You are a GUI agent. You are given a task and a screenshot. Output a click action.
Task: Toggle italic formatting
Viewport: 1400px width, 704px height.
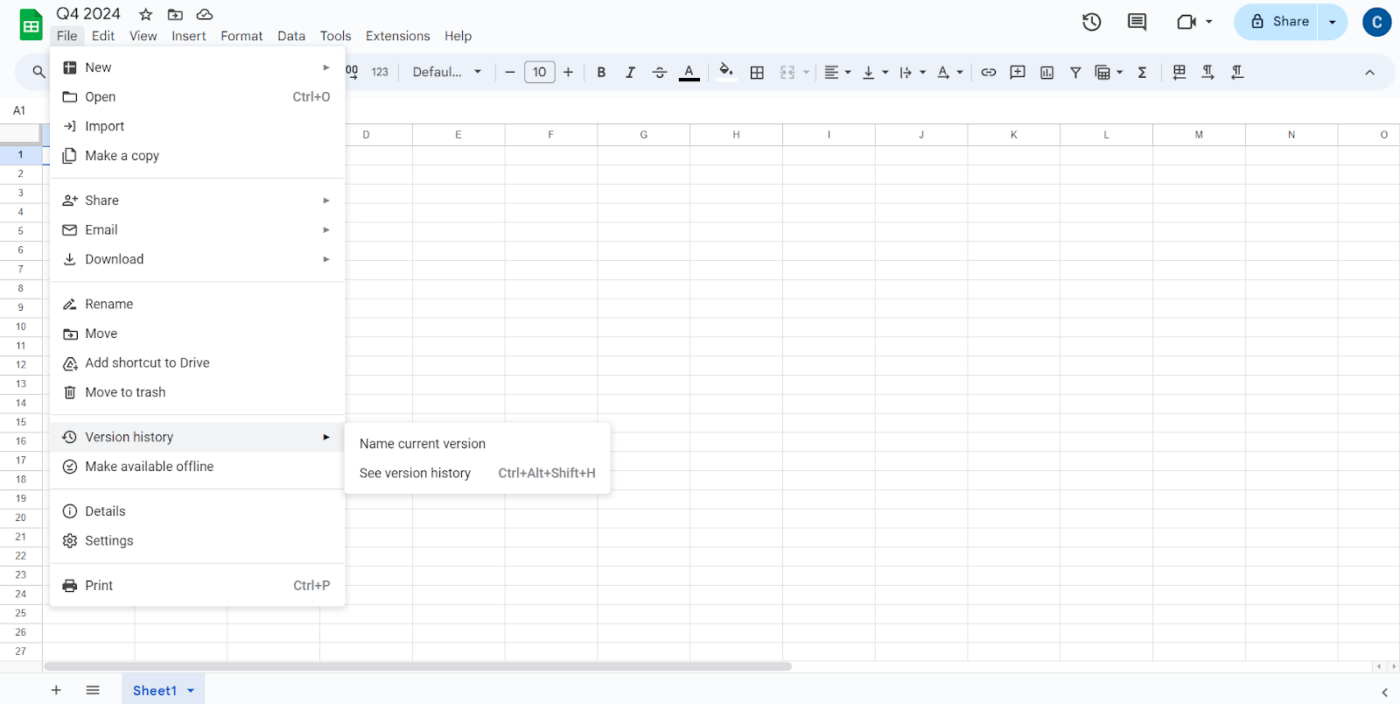pyautogui.click(x=630, y=72)
